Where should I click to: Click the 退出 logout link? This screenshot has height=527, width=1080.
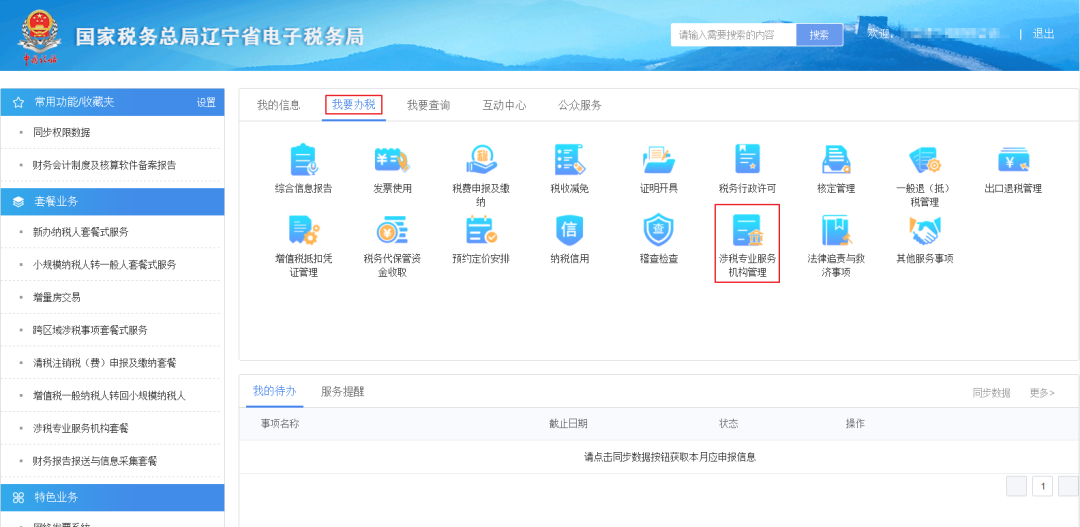pos(1043,34)
